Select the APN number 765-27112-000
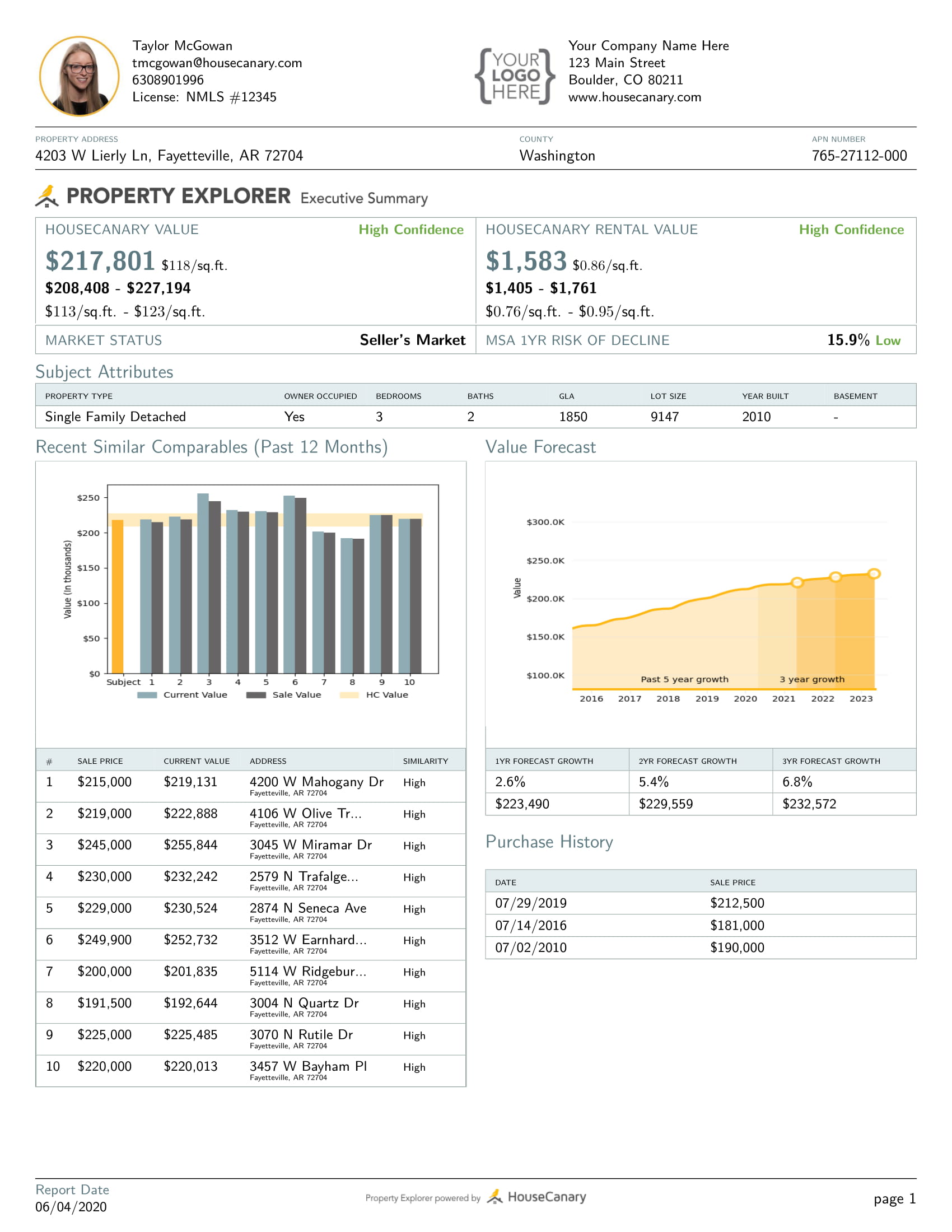Screen dimensions: 952x1232 [859, 156]
